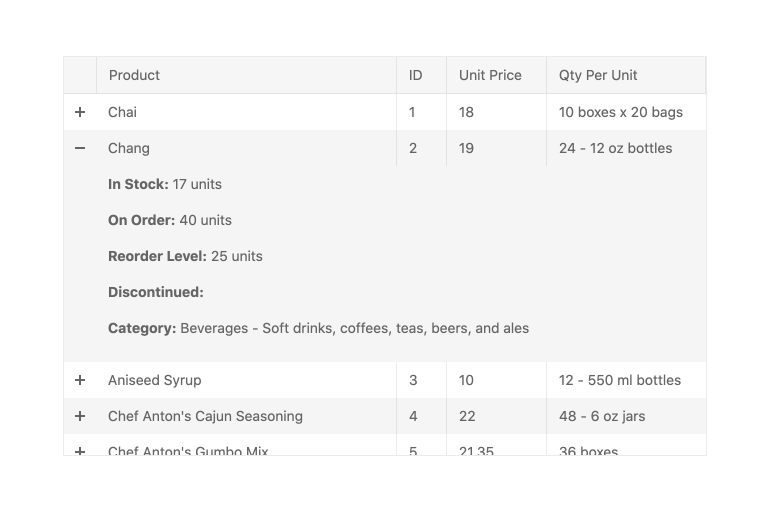This screenshot has height=510, width=770.
Task: Click the 48 - 6 oz jars cell
Action: pos(602,416)
